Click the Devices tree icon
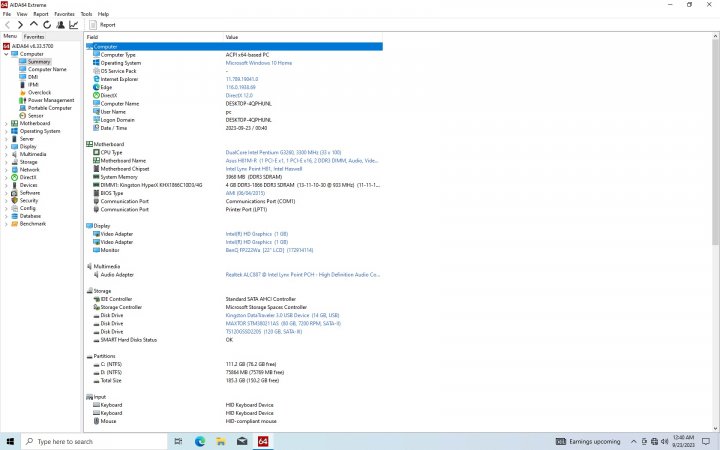The height and width of the screenshot is (450, 720). tap(14, 185)
